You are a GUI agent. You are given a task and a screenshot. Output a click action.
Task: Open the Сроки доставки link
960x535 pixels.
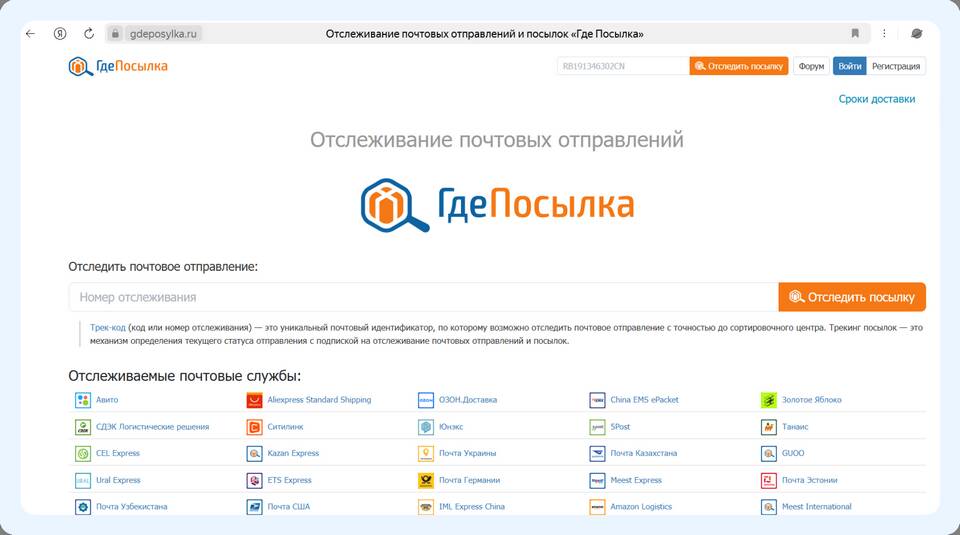point(876,99)
